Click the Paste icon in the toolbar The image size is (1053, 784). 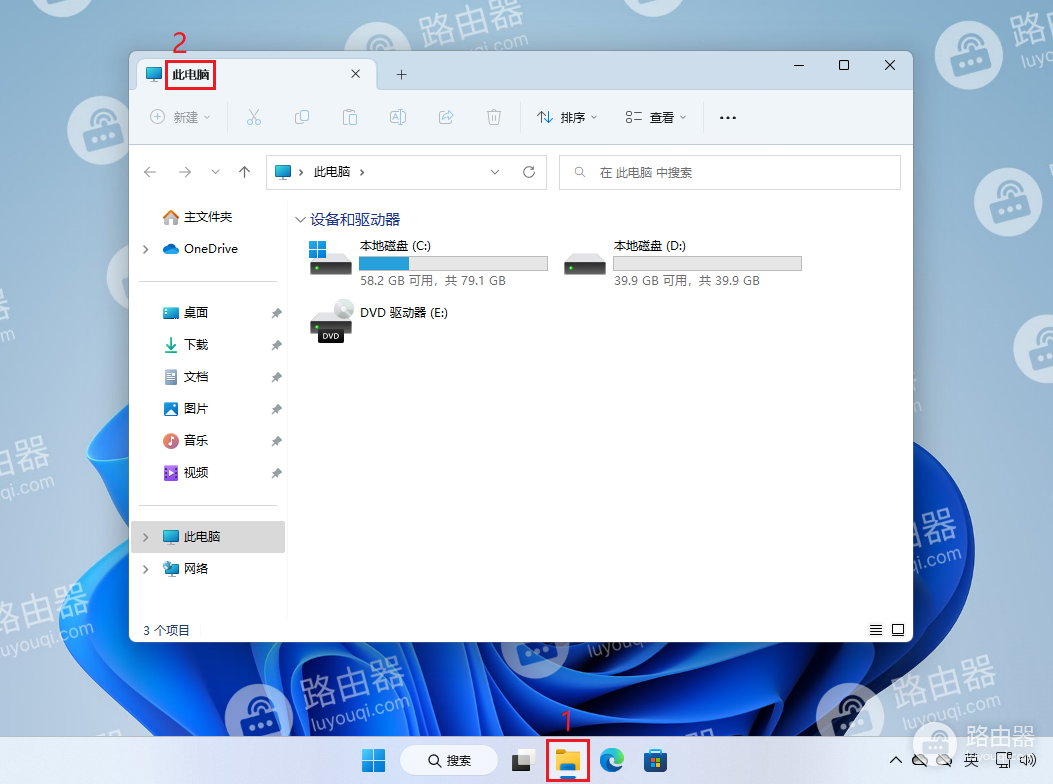[x=350, y=117]
